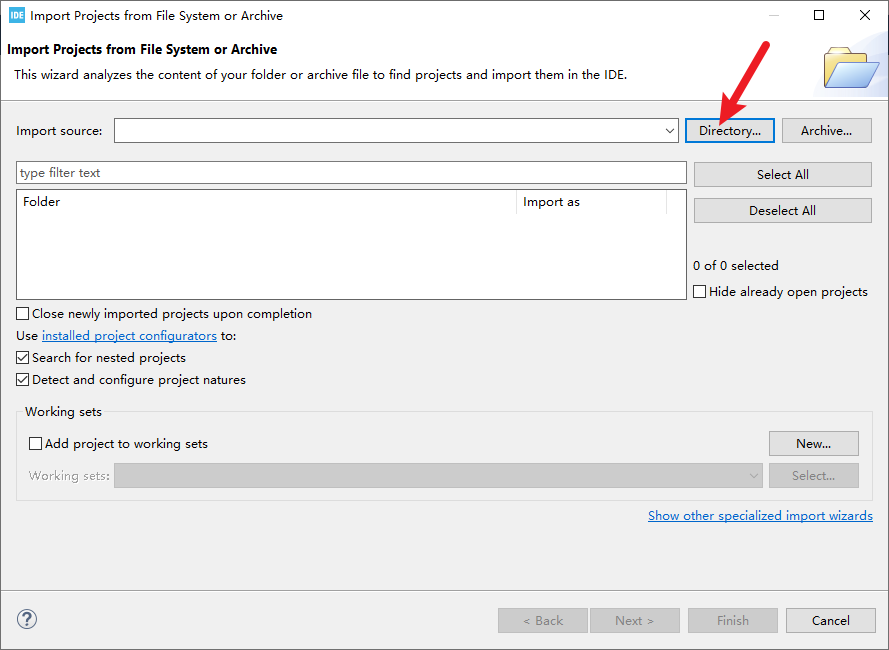
Task: Open the installed project configurators link
Action: [x=129, y=336]
